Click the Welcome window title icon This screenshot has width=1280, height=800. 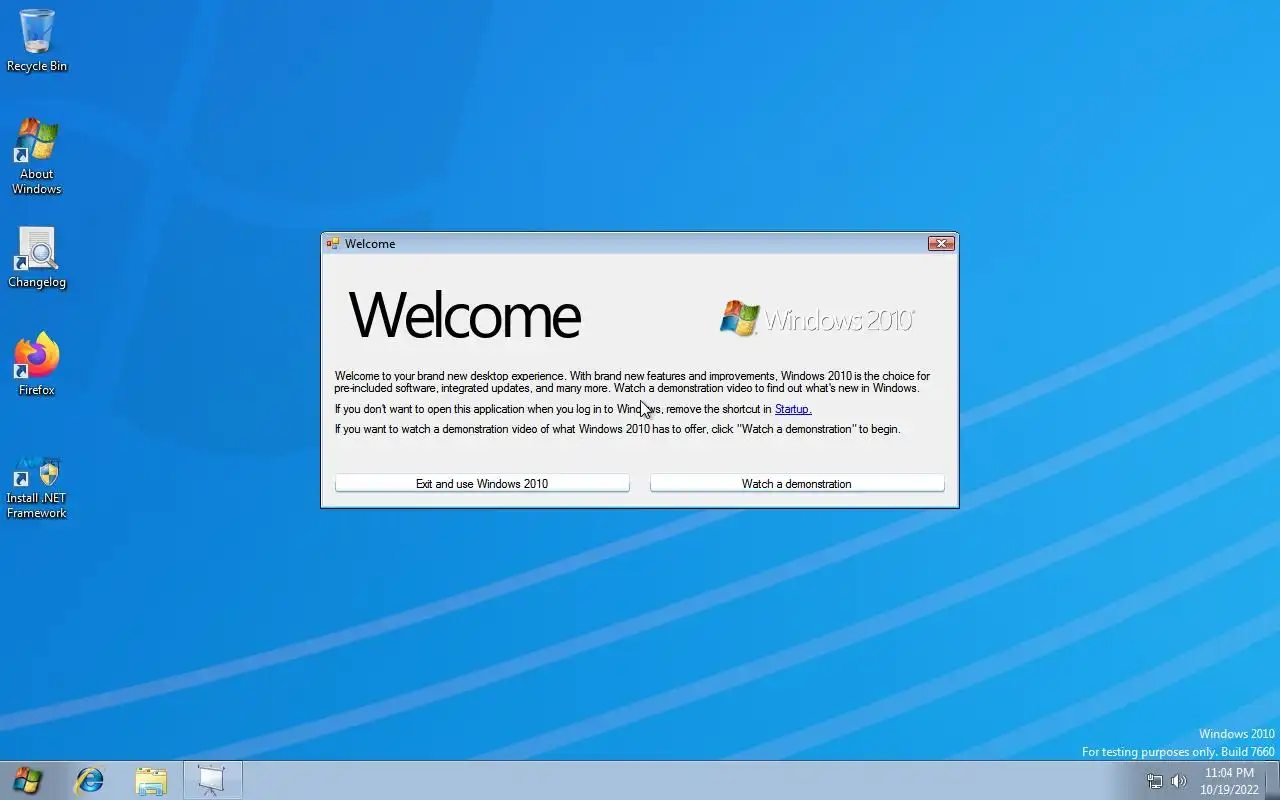333,243
